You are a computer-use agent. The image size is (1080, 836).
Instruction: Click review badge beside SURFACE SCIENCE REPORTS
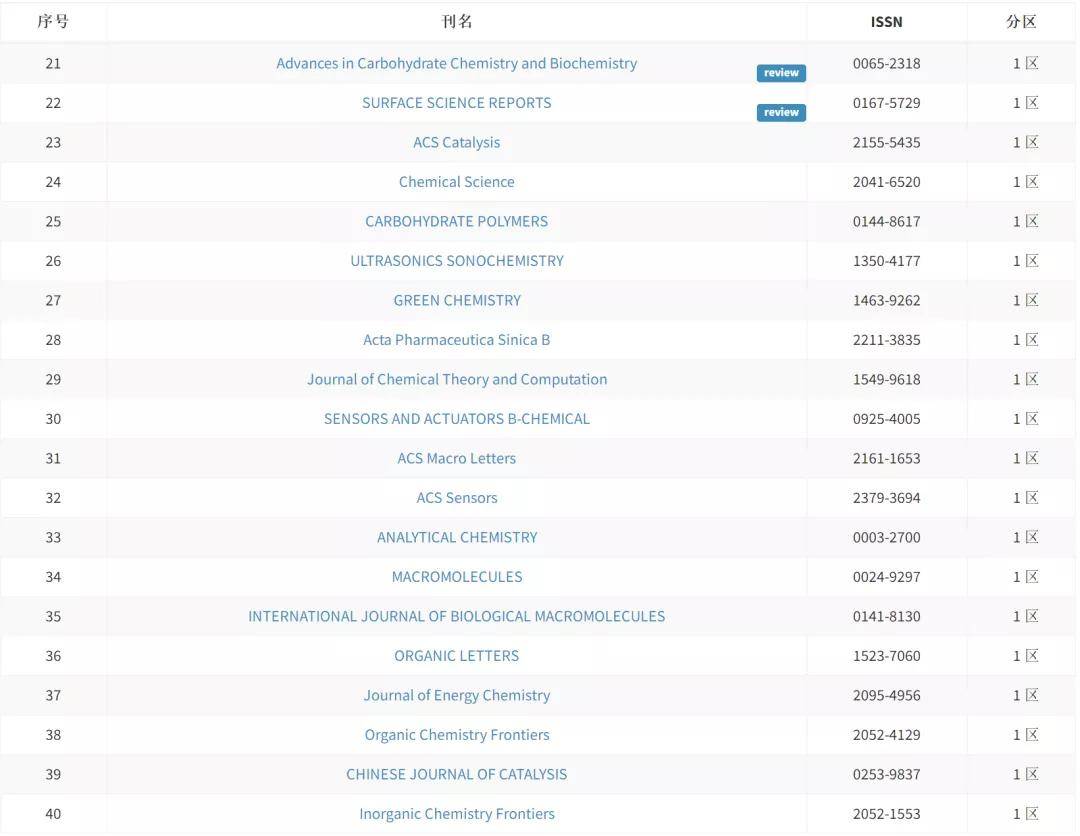(781, 113)
